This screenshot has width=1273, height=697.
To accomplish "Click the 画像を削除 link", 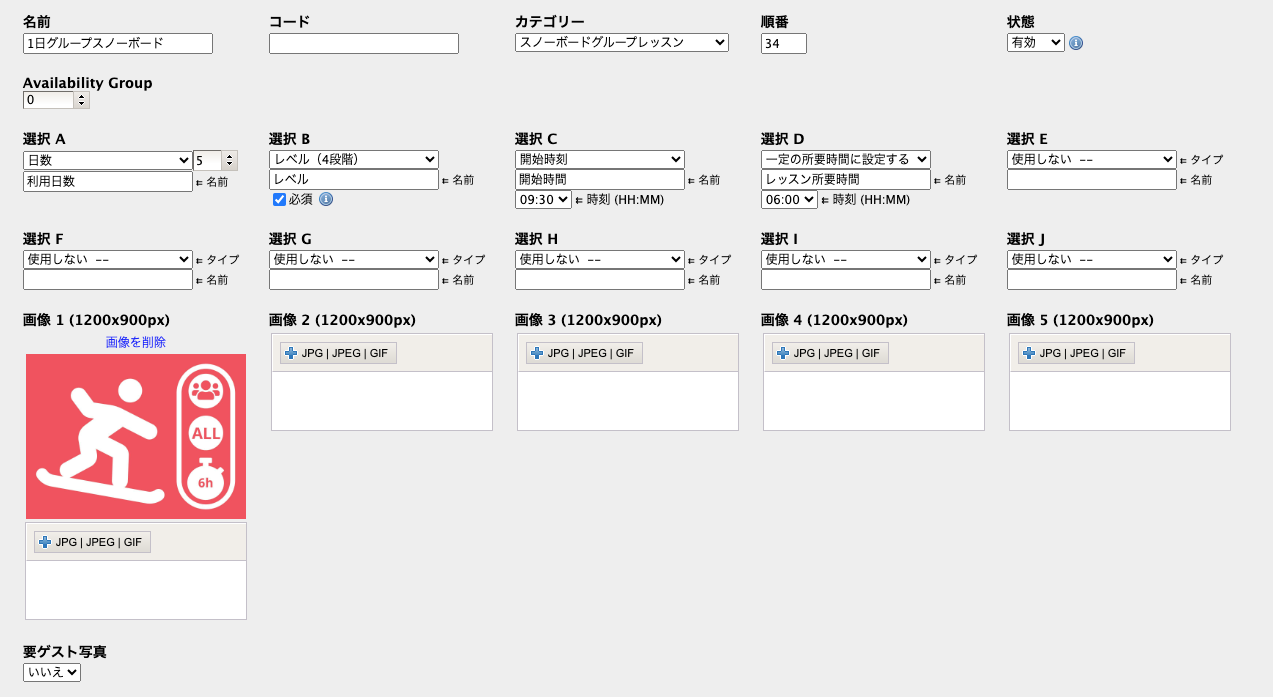I will (136, 342).
